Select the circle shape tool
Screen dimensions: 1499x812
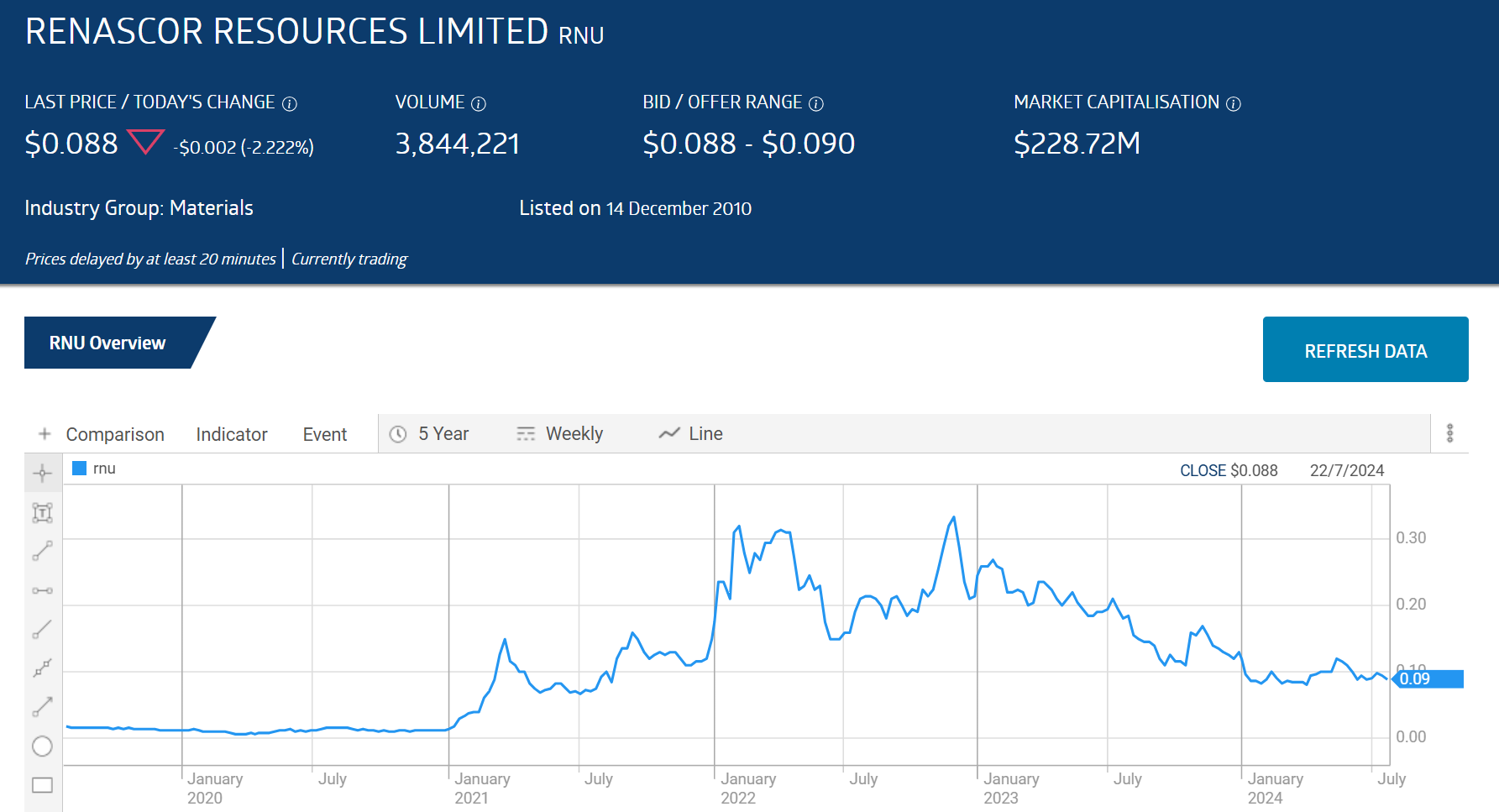[x=42, y=746]
